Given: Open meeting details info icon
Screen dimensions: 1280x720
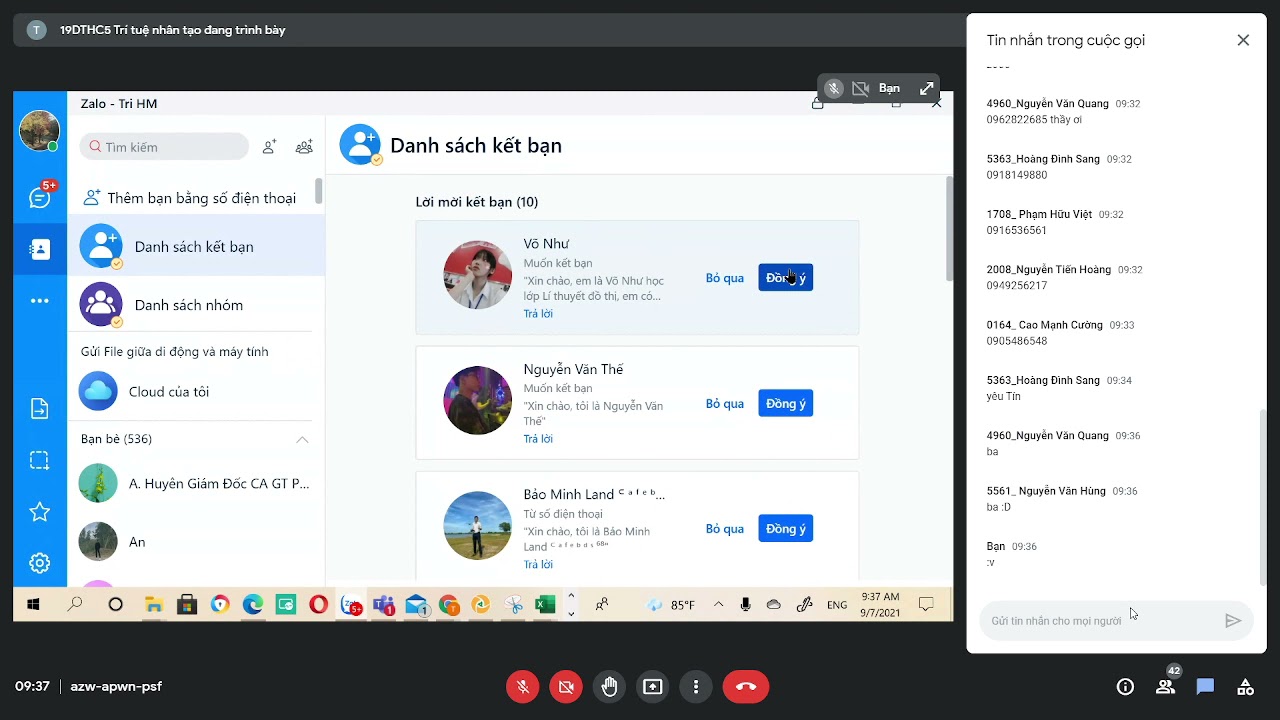Looking at the screenshot, I should 1125,687.
